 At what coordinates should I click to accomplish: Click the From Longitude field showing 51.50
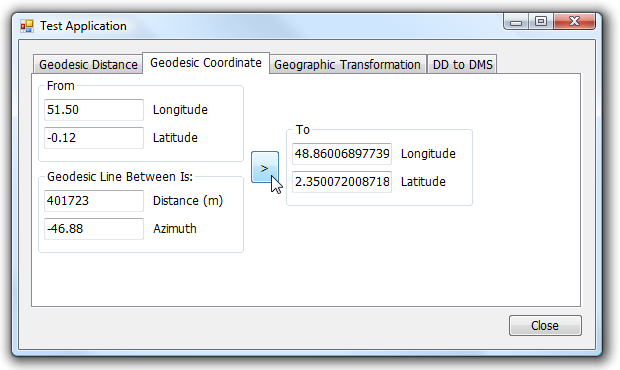coord(94,110)
